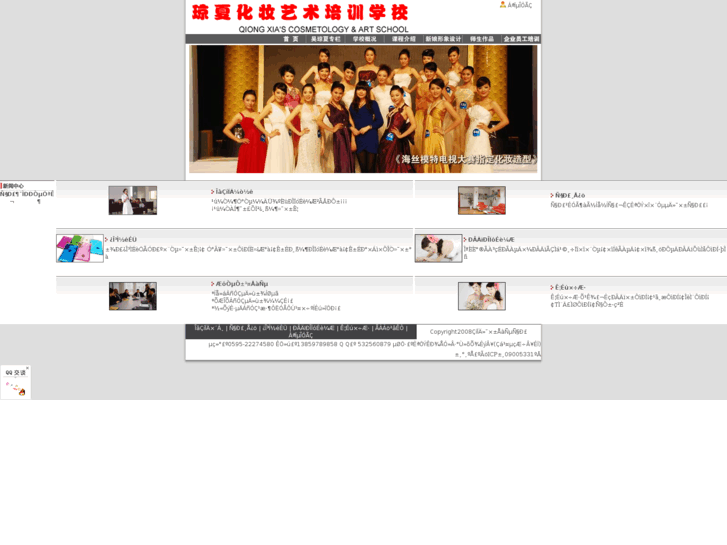Open the heading link next to meeting photo
Image resolution: width=727 pixels, height=545 pixels.
click(242, 283)
